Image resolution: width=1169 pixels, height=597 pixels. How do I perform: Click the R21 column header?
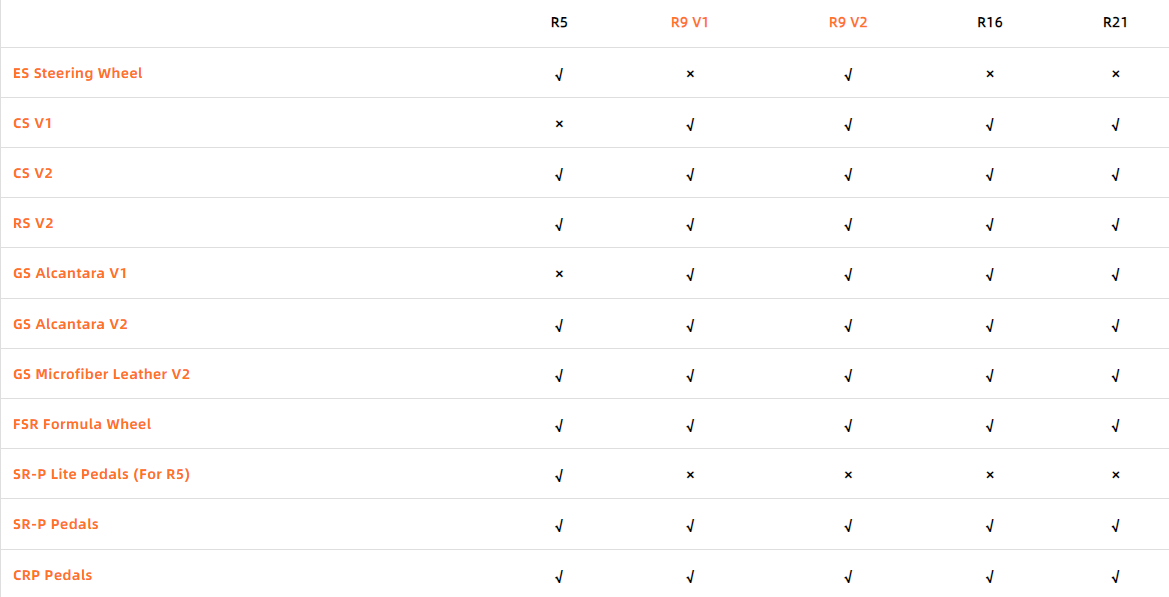[x=1115, y=22]
